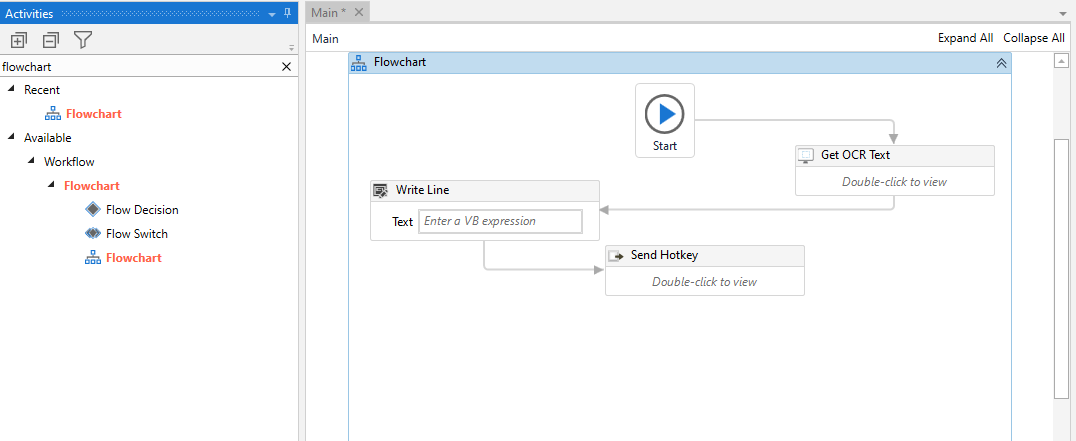Screen dimensions: 1076x441
Task: Pin the Activities panel
Action: 288,13
